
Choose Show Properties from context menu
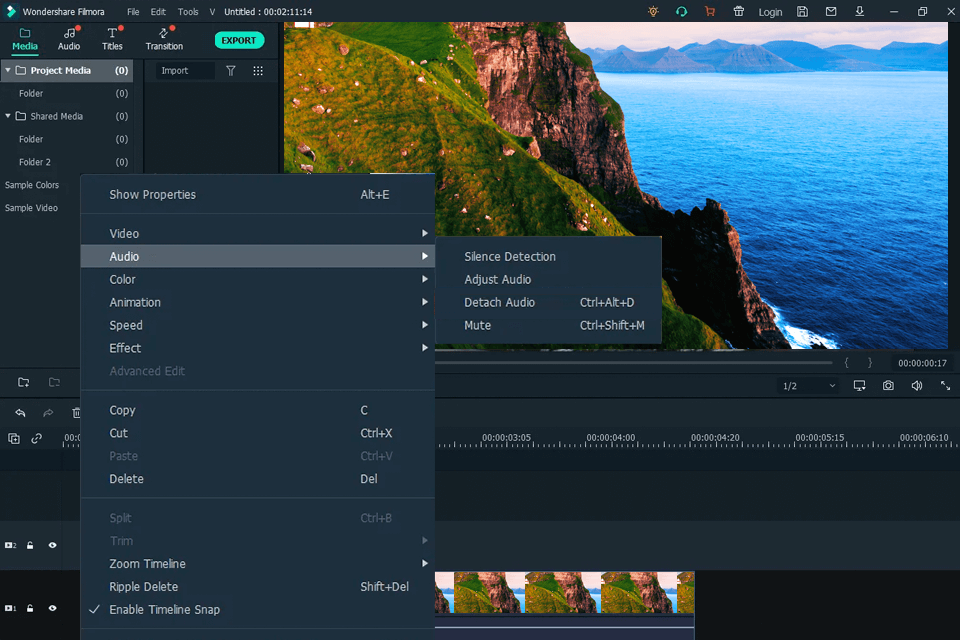(258, 195)
